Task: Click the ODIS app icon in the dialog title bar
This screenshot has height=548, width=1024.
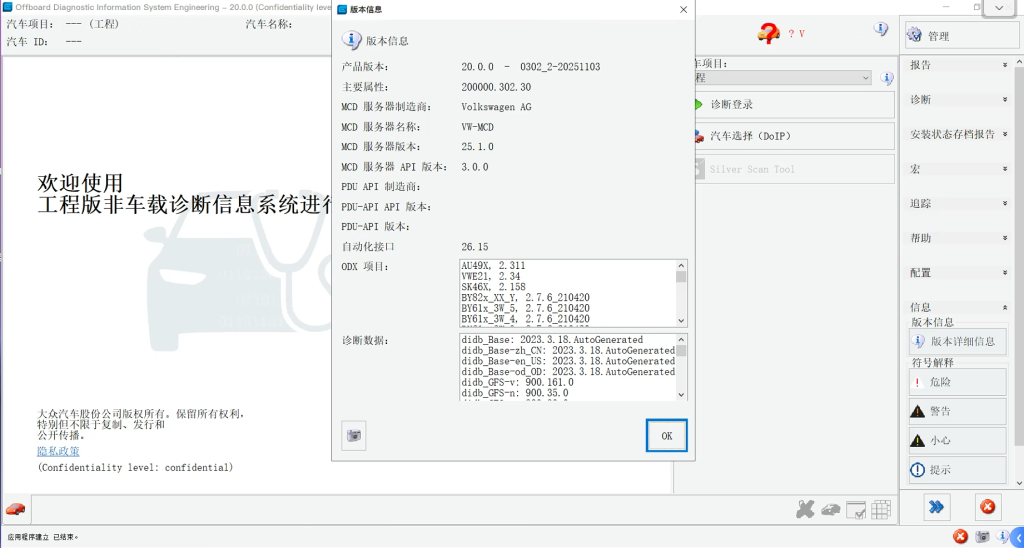Action: click(342, 10)
